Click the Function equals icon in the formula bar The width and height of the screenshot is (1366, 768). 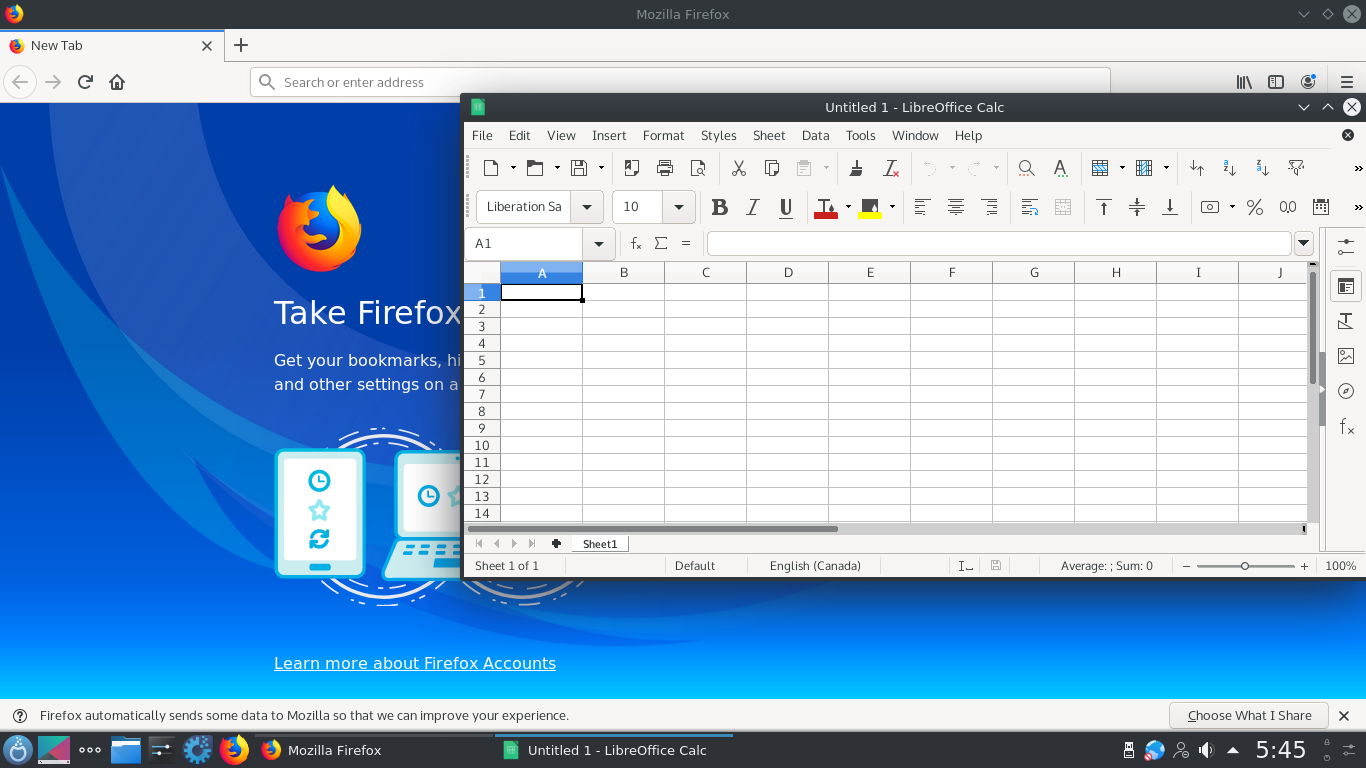coord(686,243)
